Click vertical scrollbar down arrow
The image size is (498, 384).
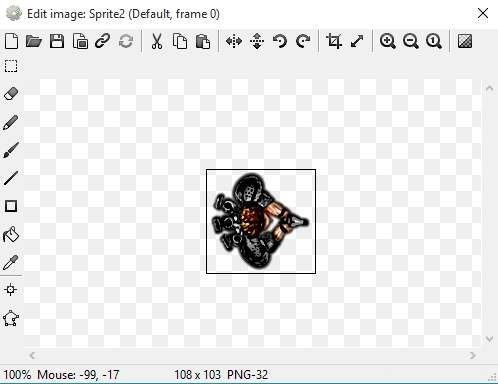(489, 339)
